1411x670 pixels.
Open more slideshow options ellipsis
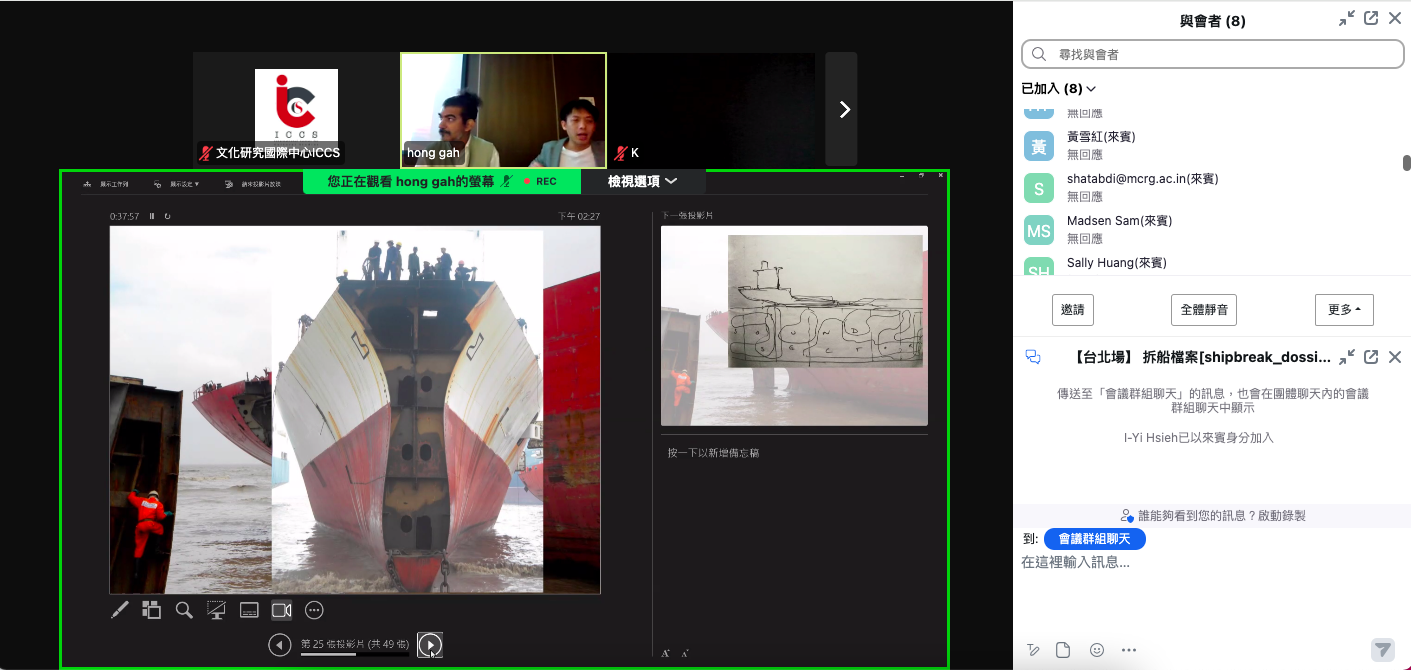click(314, 610)
